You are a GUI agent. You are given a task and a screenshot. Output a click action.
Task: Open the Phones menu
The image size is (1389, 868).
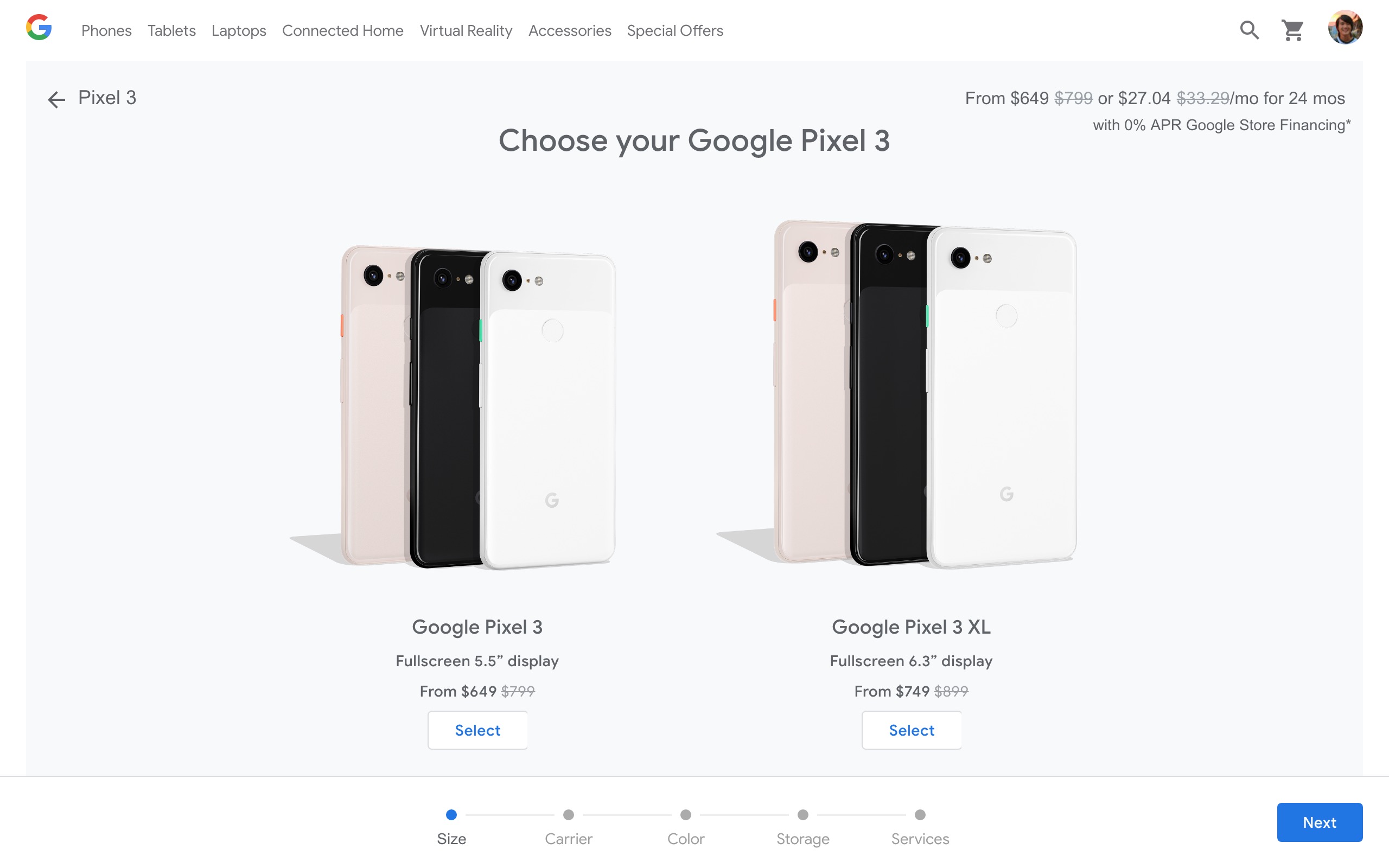(106, 30)
